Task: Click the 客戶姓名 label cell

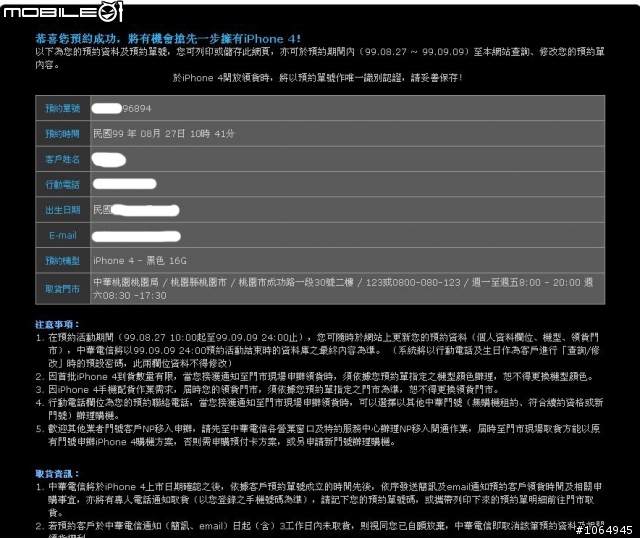Action: point(63,159)
